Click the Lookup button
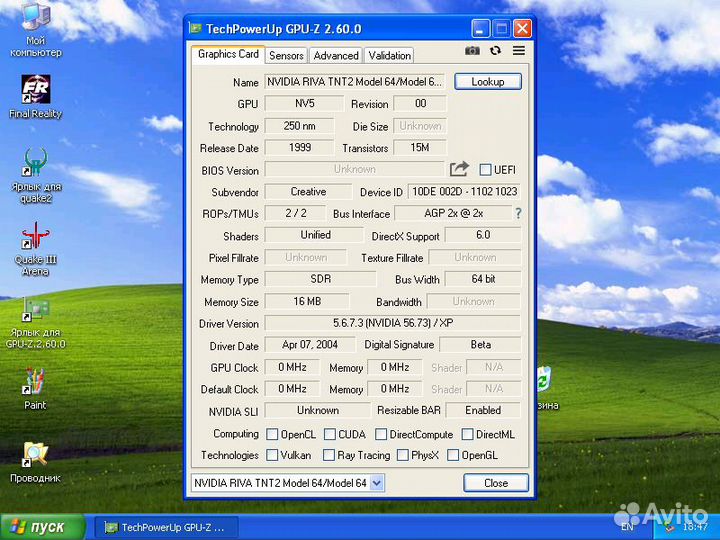The image size is (720, 540). pyautogui.click(x=488, y=82)
